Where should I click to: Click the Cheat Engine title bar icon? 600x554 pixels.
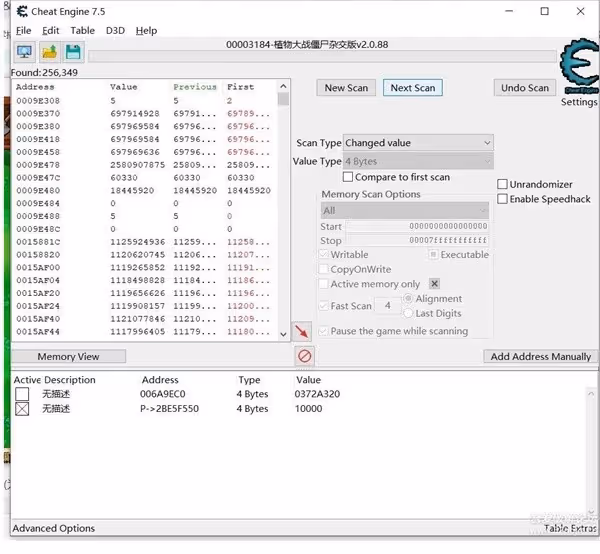(22, 11)
